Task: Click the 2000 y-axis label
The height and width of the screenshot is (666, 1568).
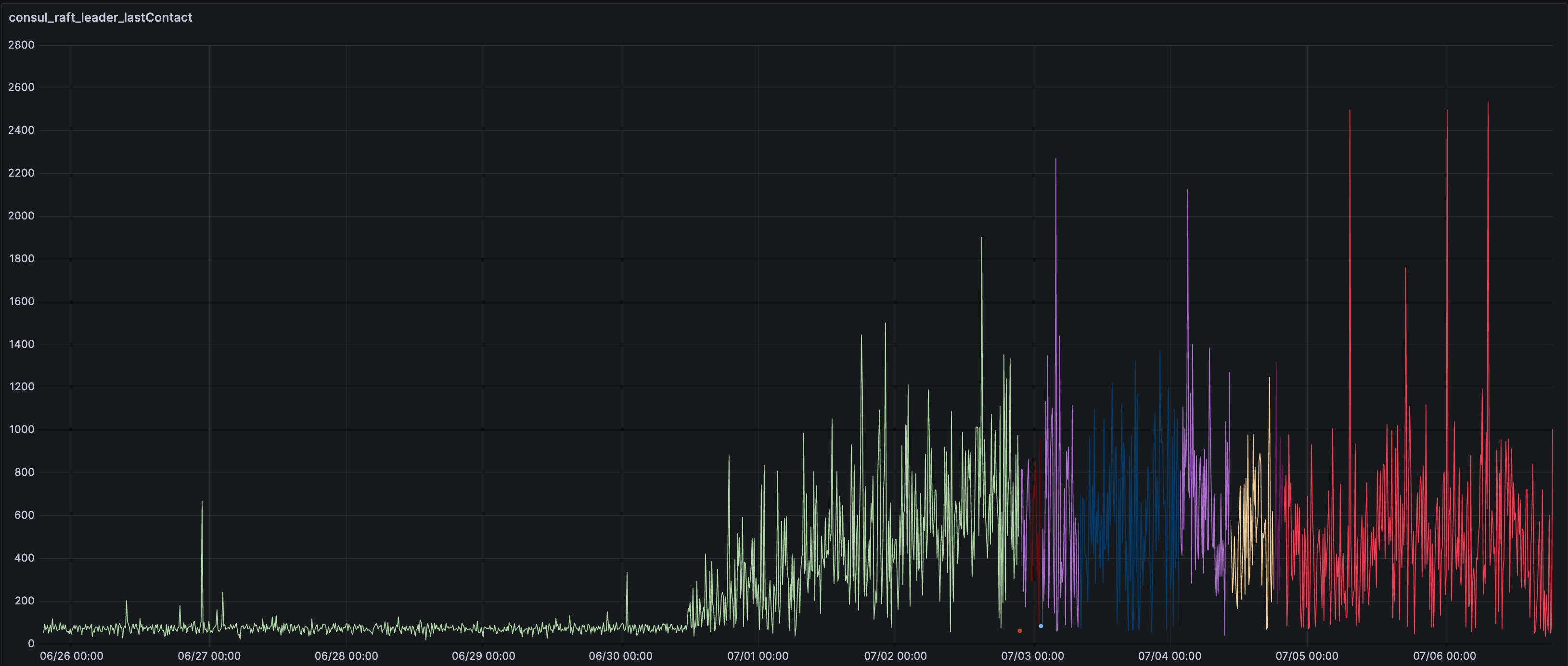Action: coord(21,216)
